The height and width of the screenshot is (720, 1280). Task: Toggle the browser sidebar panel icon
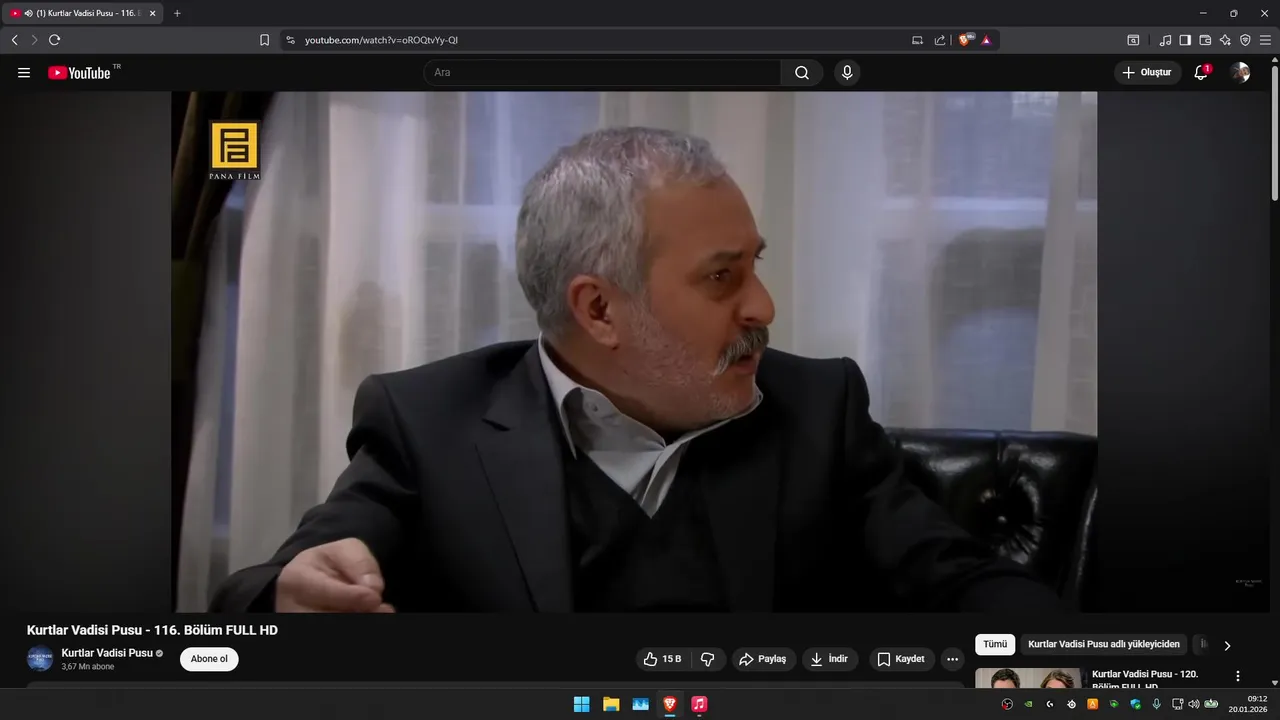coord(1185,40)
